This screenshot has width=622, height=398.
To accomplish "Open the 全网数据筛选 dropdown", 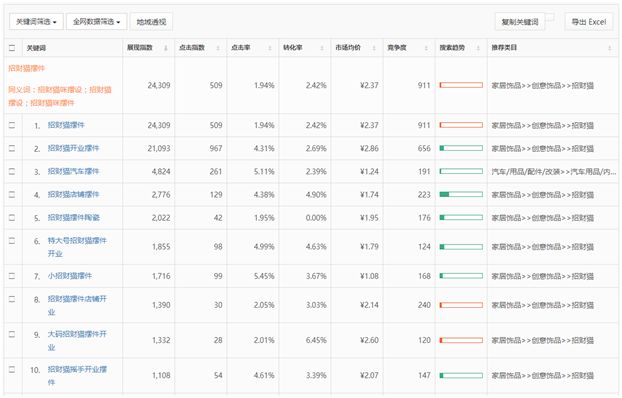I will 96,21.
